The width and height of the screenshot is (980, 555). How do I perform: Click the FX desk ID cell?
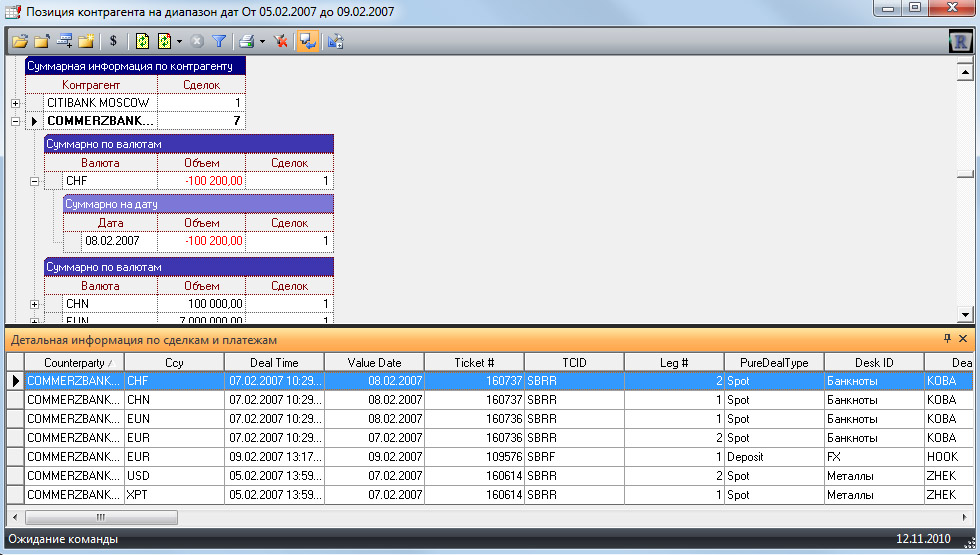874,457
